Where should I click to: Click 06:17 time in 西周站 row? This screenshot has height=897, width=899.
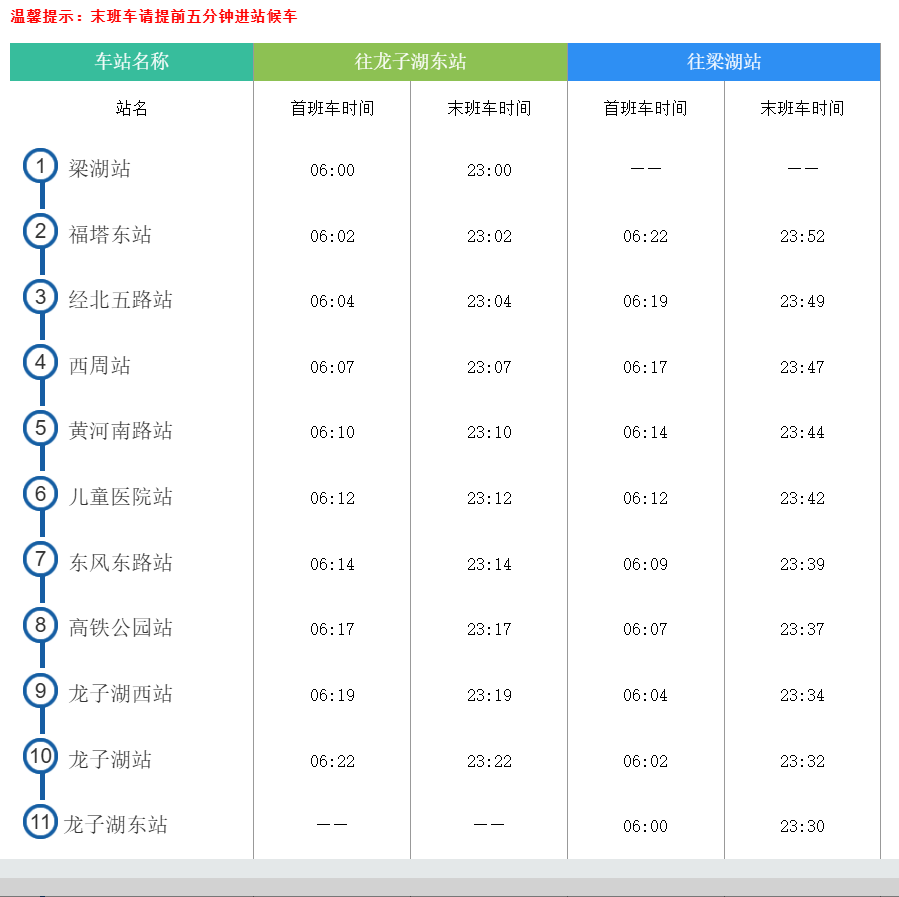pos(646,367)
